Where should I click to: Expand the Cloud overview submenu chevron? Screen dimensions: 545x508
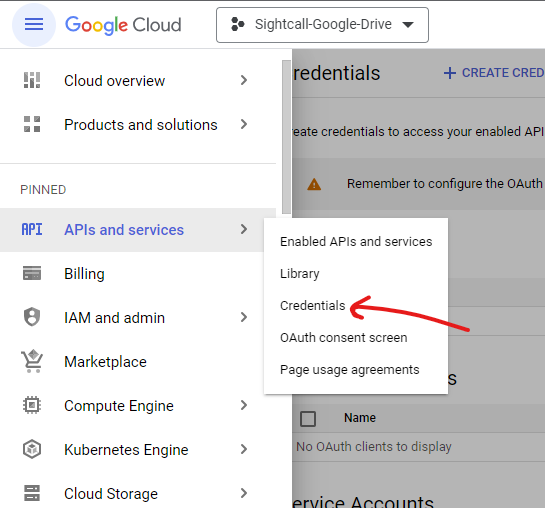pos(244,80)
